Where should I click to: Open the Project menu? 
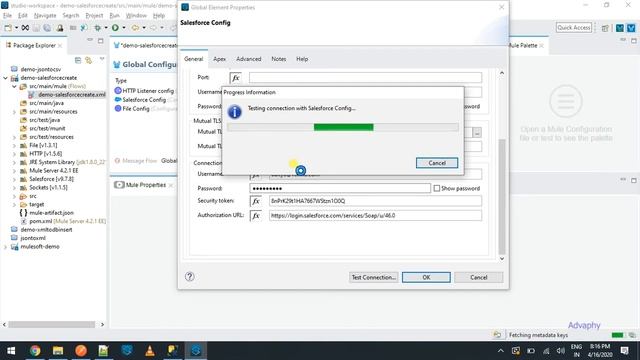click(94, 16)
